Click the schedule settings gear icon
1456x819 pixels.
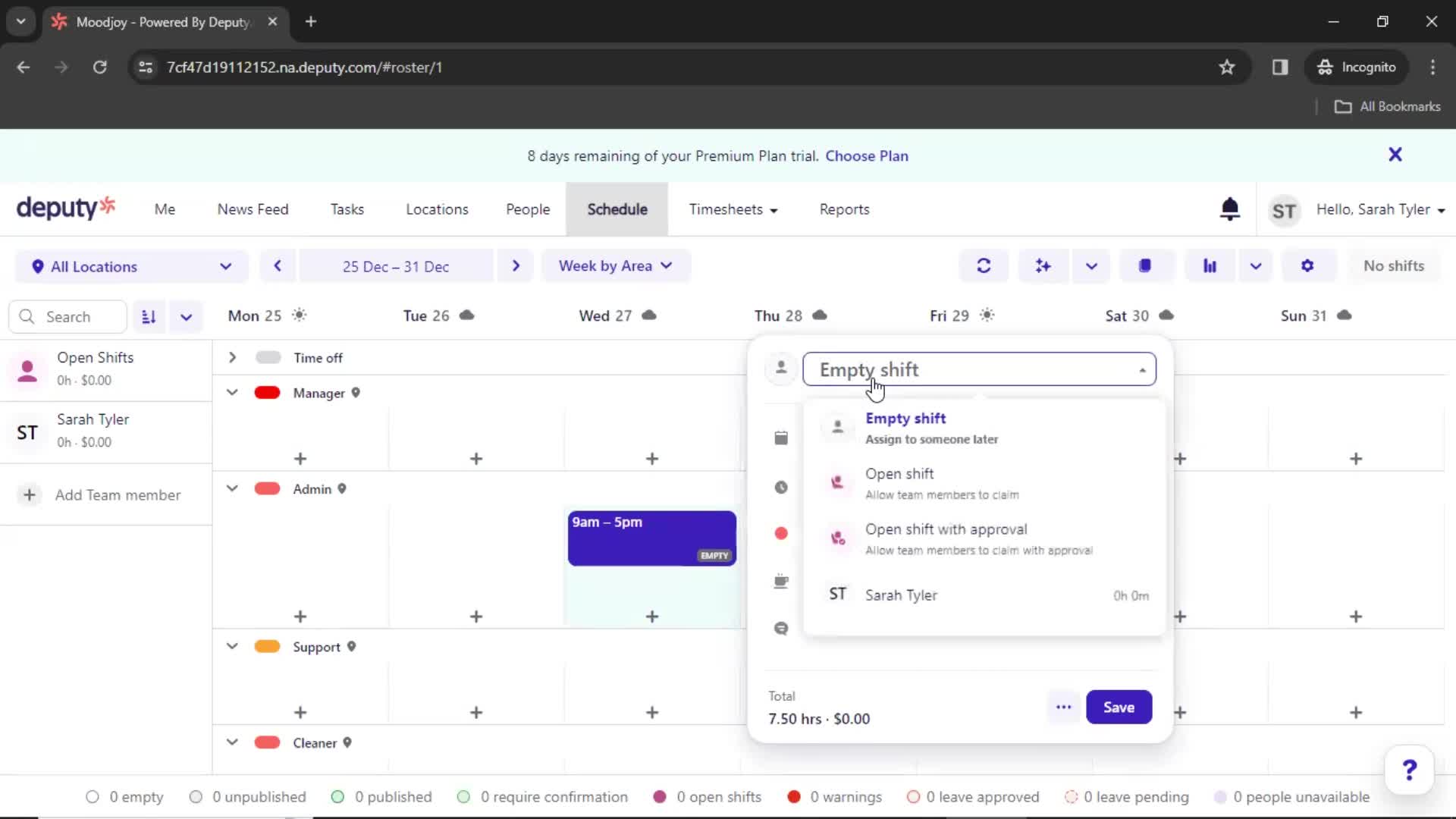point(1307,265)
